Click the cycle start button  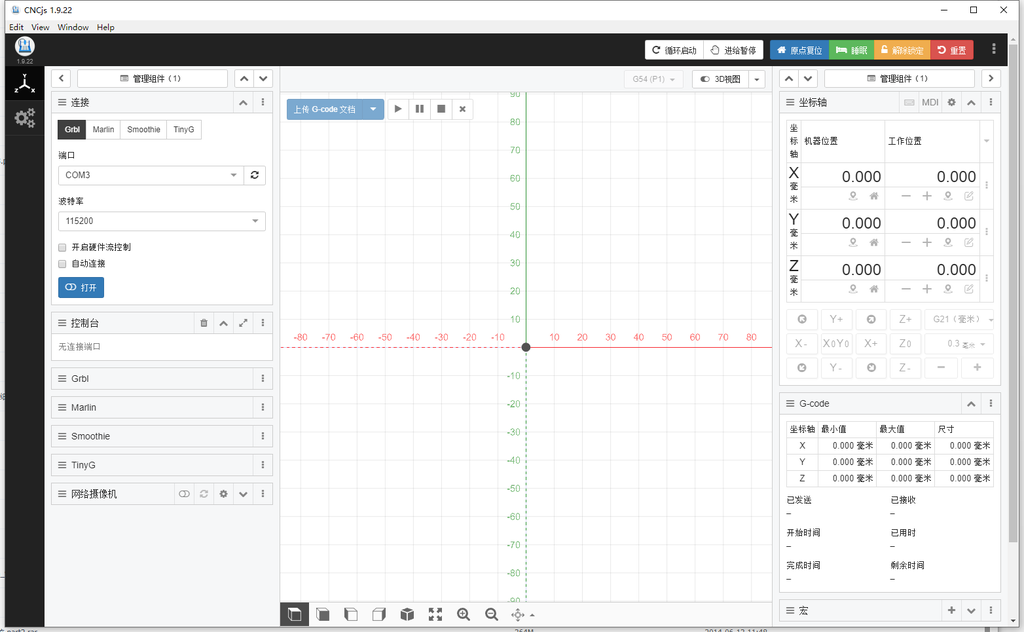pyautogui.click(x=674, y=50)
